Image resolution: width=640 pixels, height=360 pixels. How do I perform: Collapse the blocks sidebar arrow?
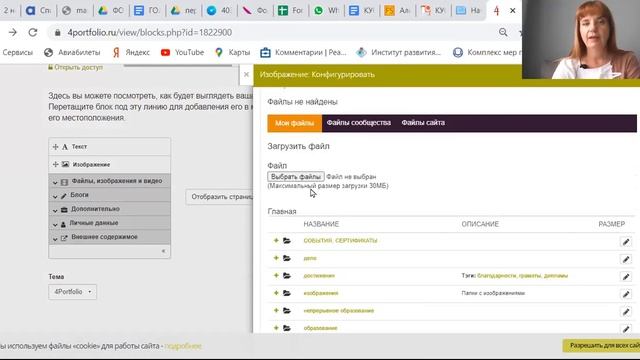point(163,251)
